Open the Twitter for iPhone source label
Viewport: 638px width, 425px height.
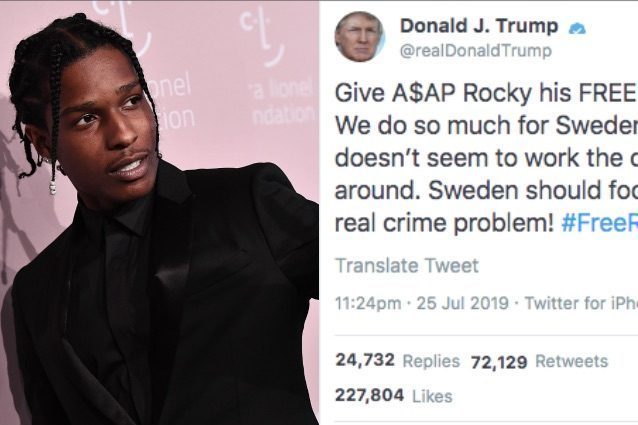click(x=581, y=303)
